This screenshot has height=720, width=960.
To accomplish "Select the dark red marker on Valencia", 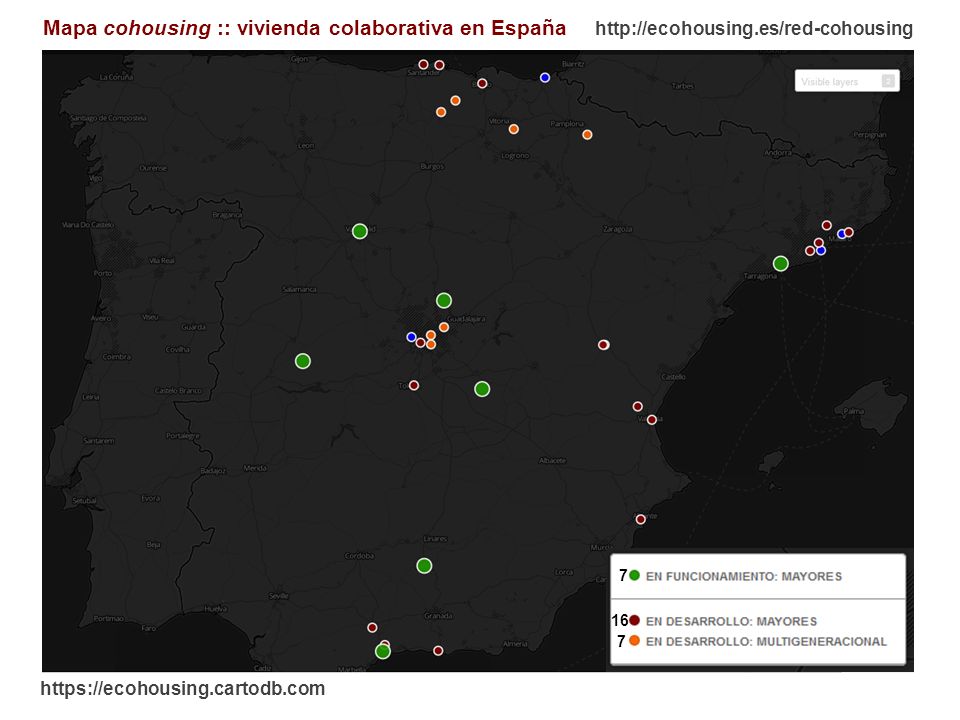I will [651, 419].
